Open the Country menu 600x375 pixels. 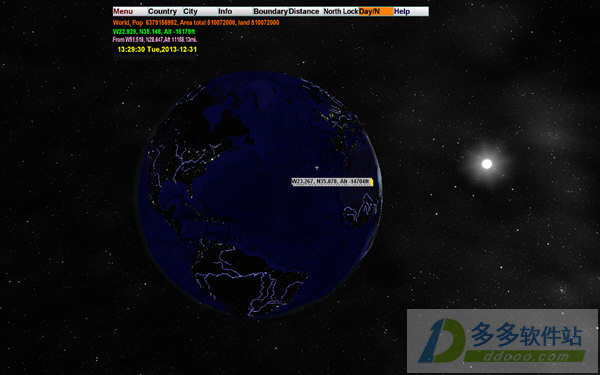tap(165, 11)
